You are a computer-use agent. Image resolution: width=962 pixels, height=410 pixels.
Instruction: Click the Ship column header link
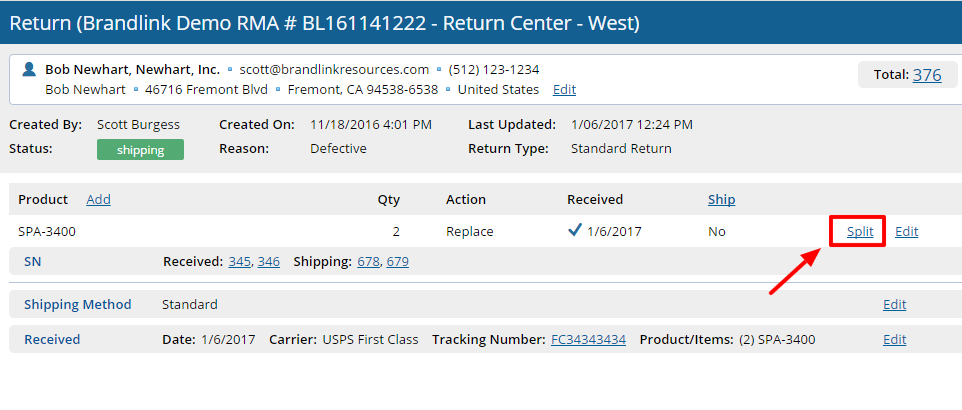(721, 200)
